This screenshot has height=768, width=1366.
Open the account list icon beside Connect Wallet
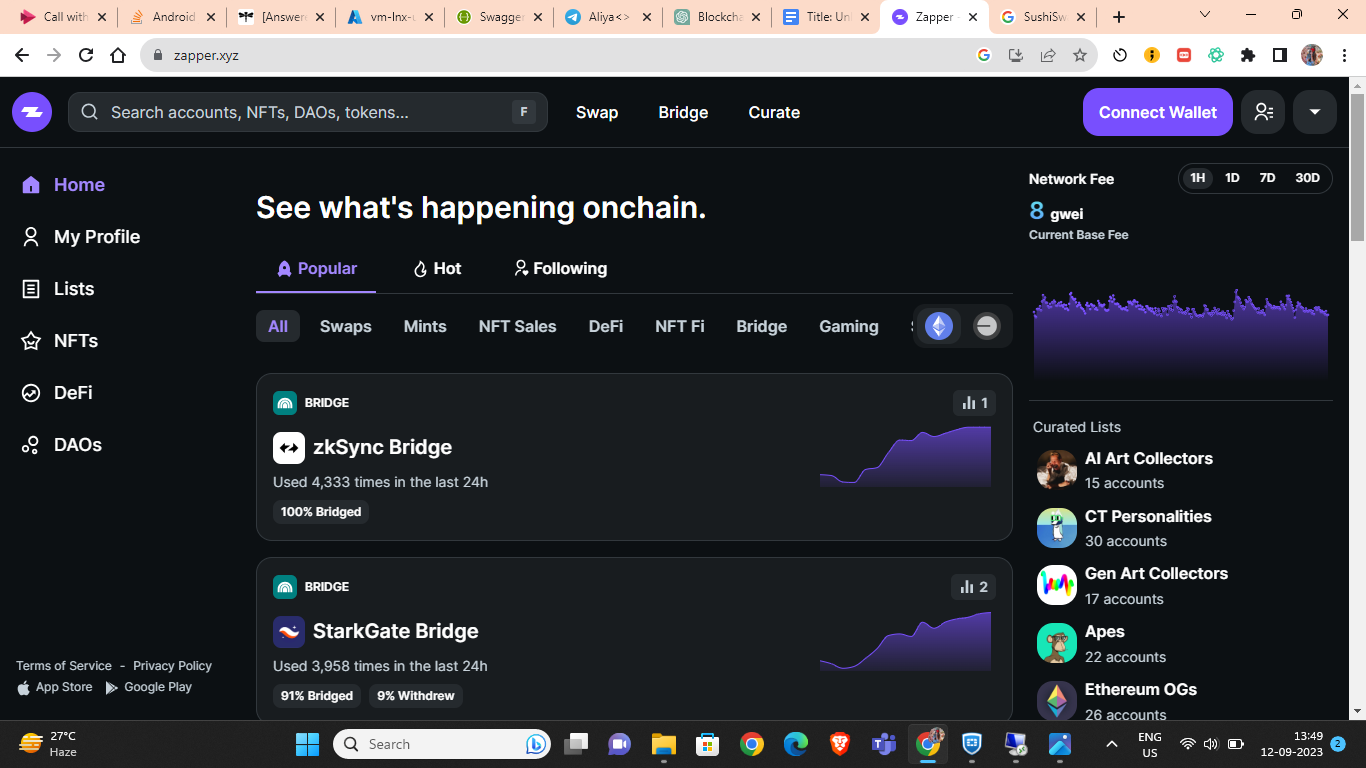[1263, 112]
